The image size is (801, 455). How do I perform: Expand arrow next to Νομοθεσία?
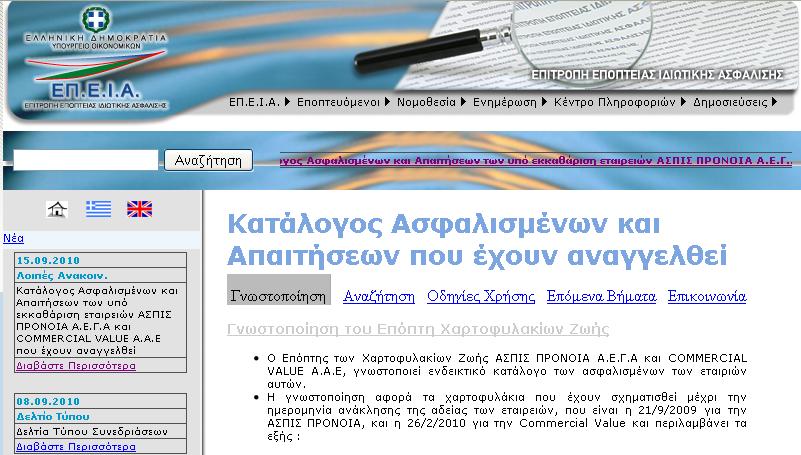pos(463,102)
